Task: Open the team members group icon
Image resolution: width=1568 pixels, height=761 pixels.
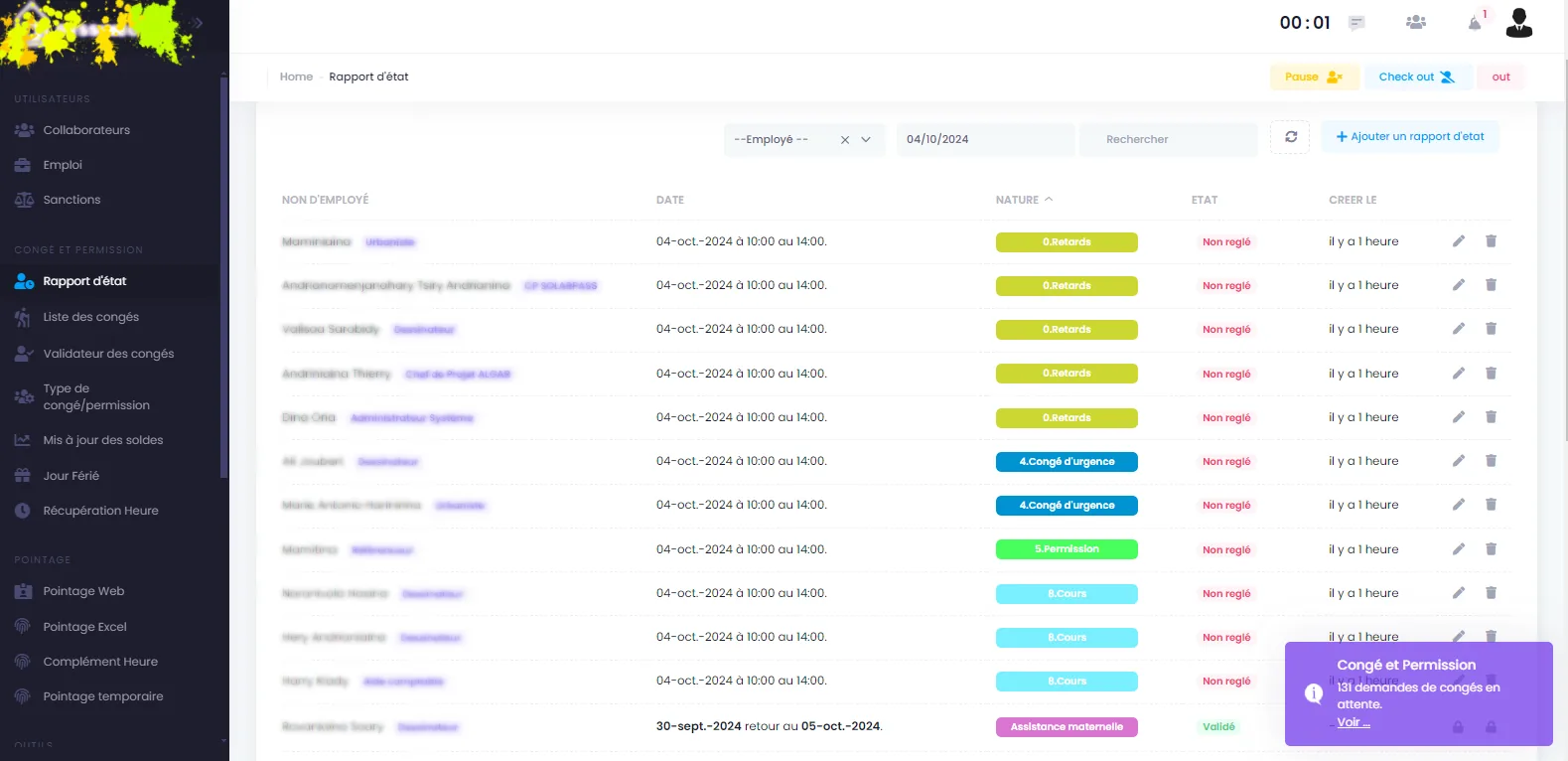Action: 1416,22
